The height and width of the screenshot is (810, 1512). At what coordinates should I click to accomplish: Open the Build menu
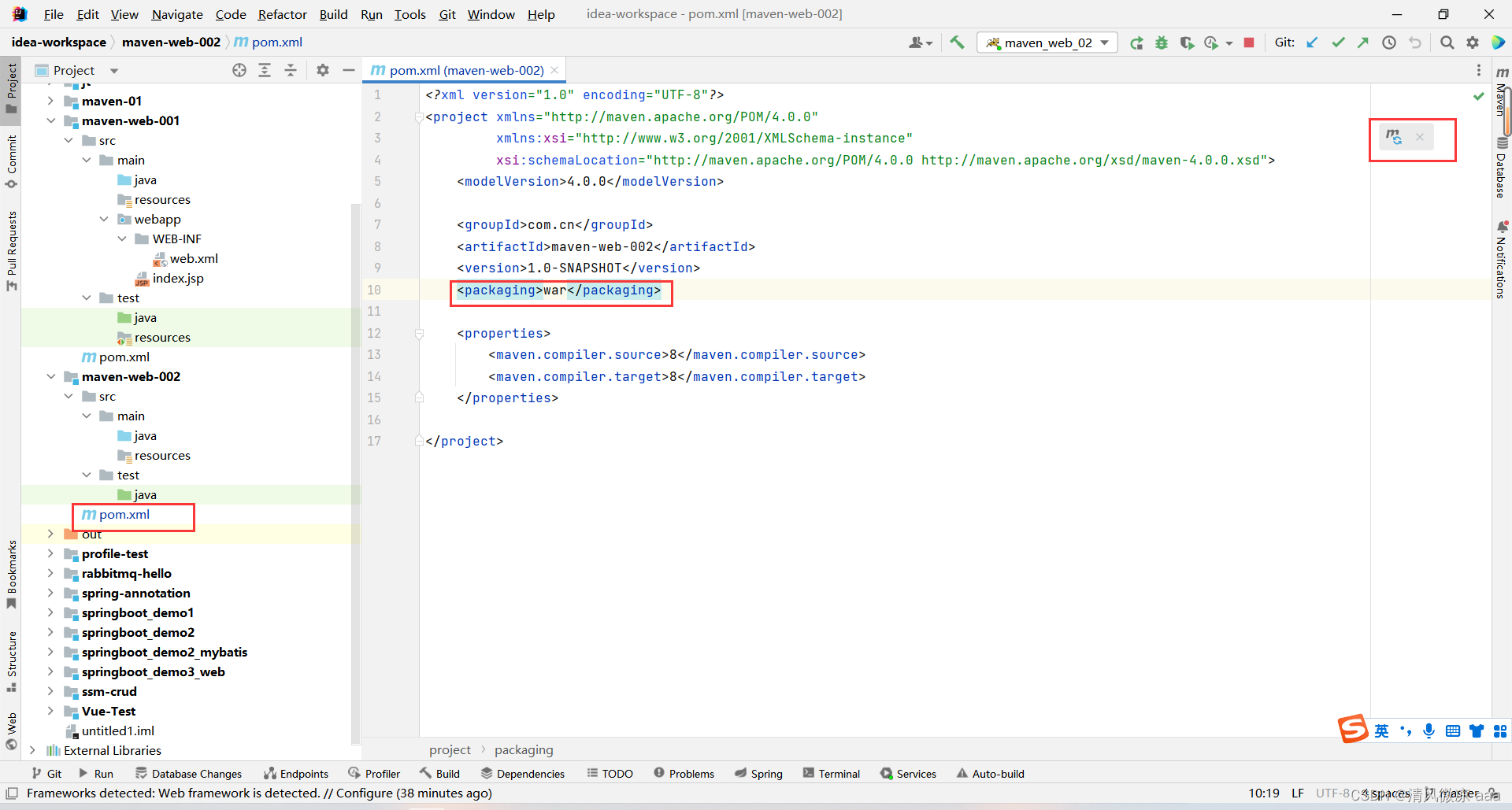click(333, 14)
